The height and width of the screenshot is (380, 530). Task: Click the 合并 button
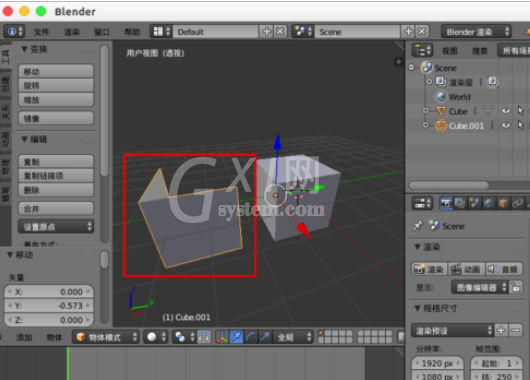56,209
